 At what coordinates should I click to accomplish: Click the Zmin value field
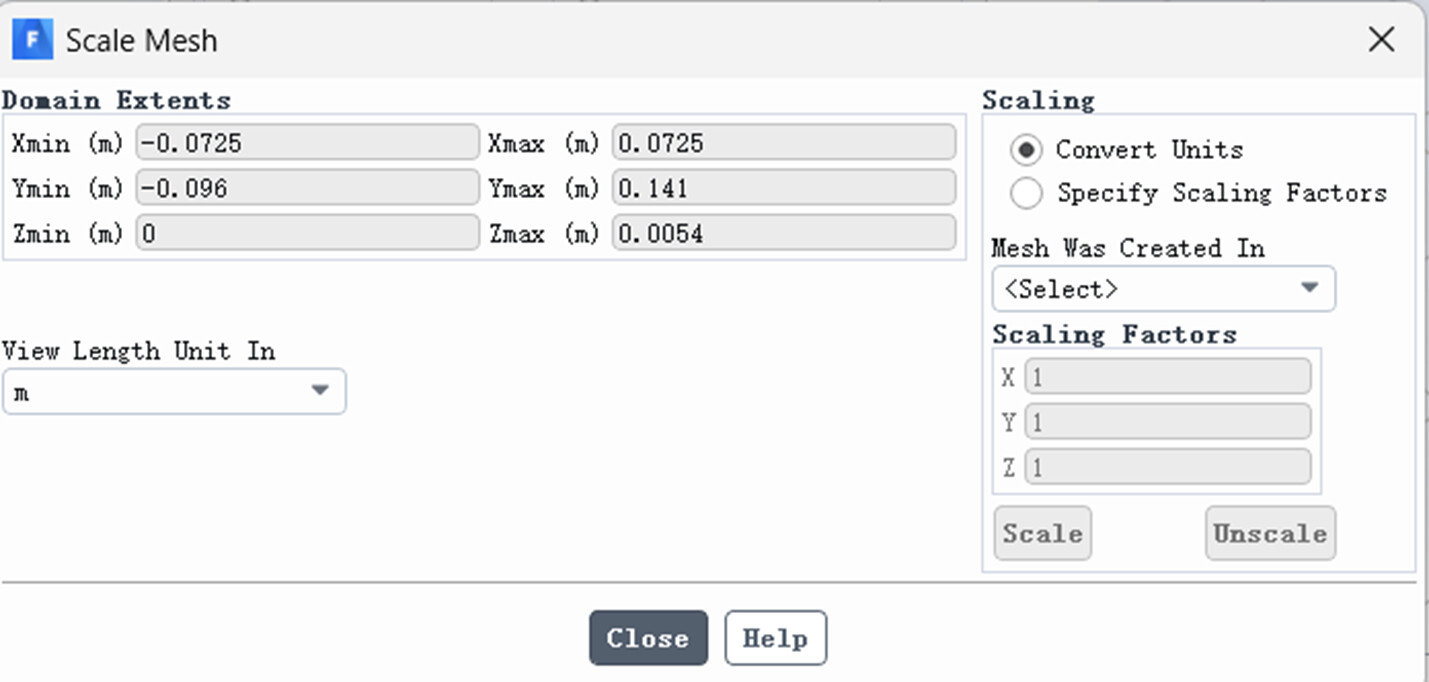point(308,233)
